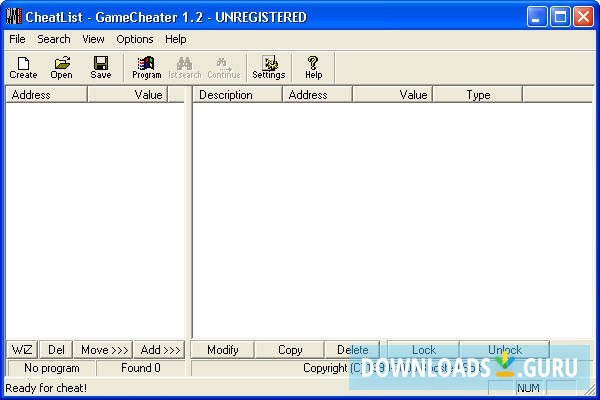Click the Copy button

click(290, 349)
